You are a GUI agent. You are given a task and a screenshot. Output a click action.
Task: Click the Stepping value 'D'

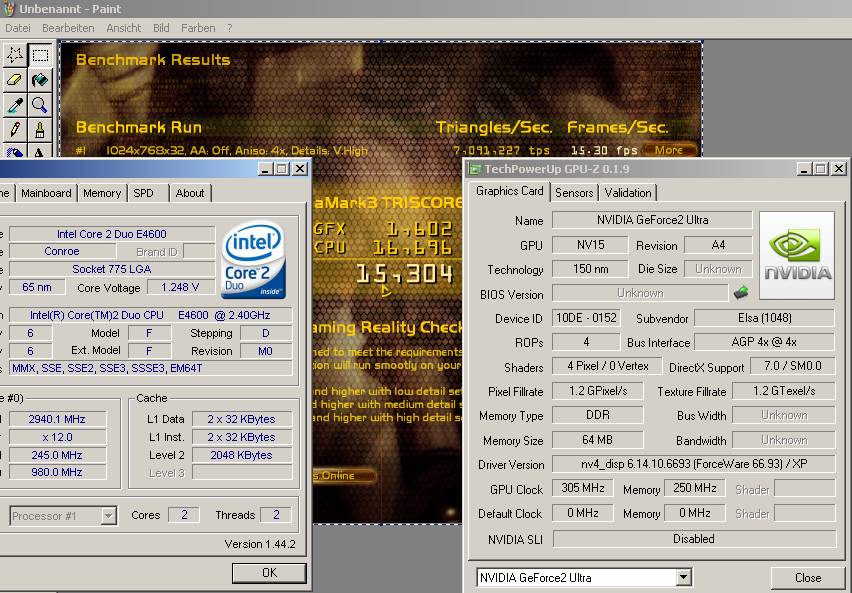pyautogui.click(x=265, y=333)
